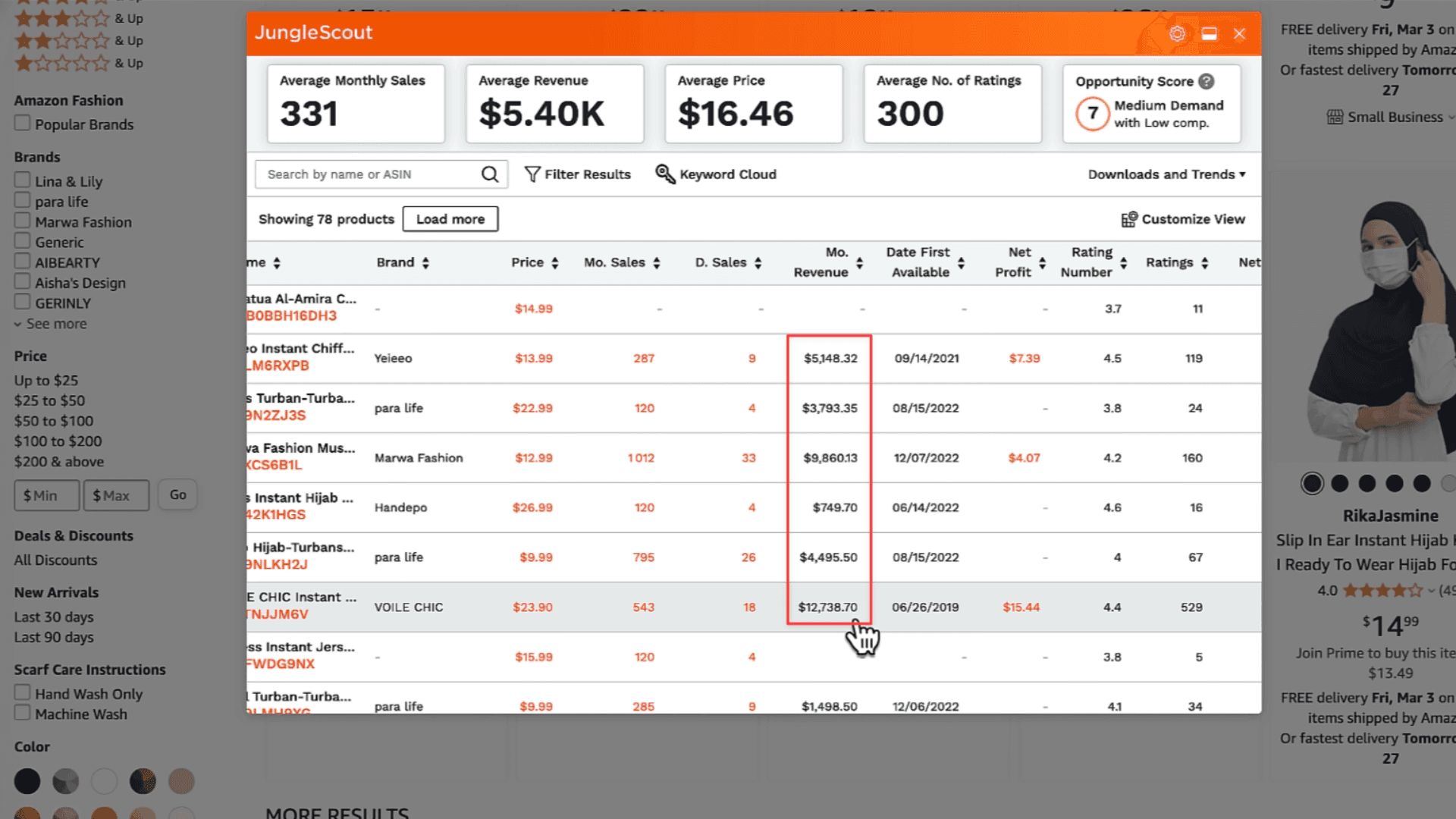Open Filter Results funnel
Viewport: 1456px width, 819px height.
point(578,174)
